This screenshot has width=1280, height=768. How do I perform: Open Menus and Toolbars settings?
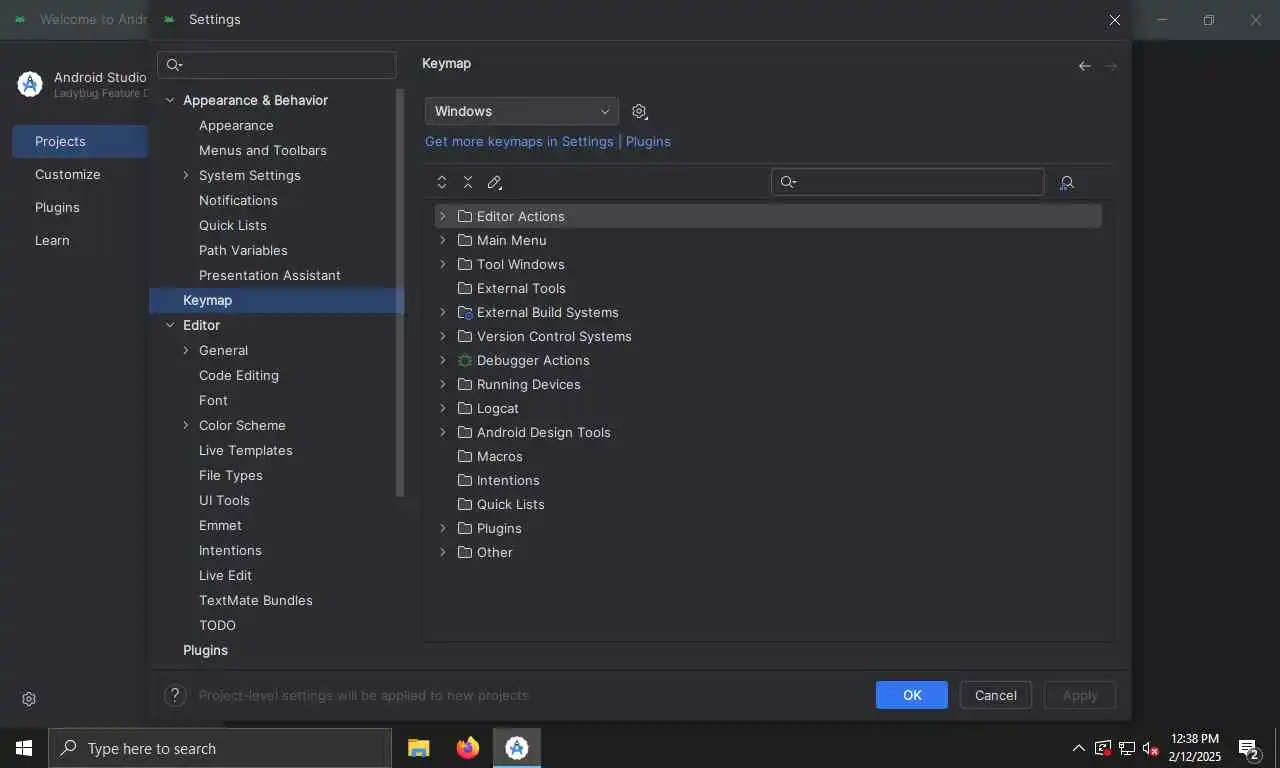[263, 150]
